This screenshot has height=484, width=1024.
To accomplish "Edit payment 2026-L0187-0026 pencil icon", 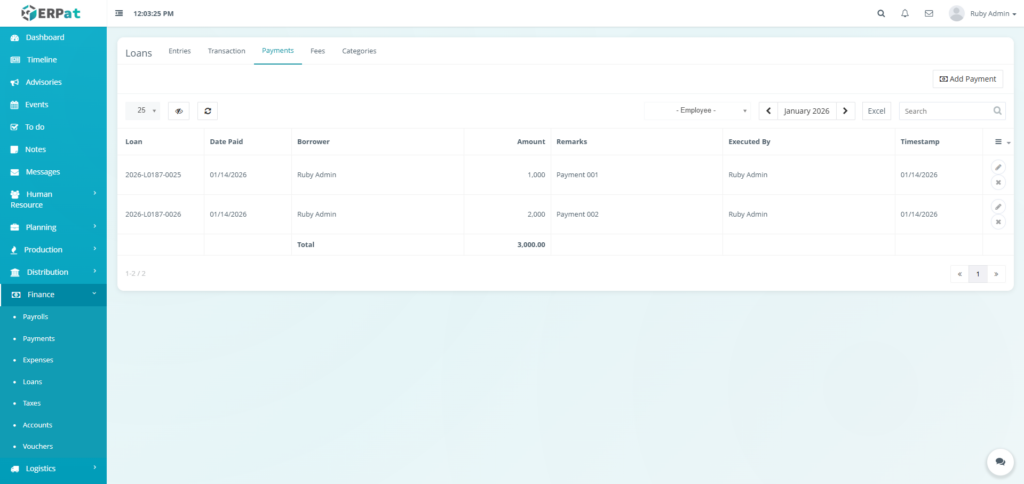I will pos(998,206).
